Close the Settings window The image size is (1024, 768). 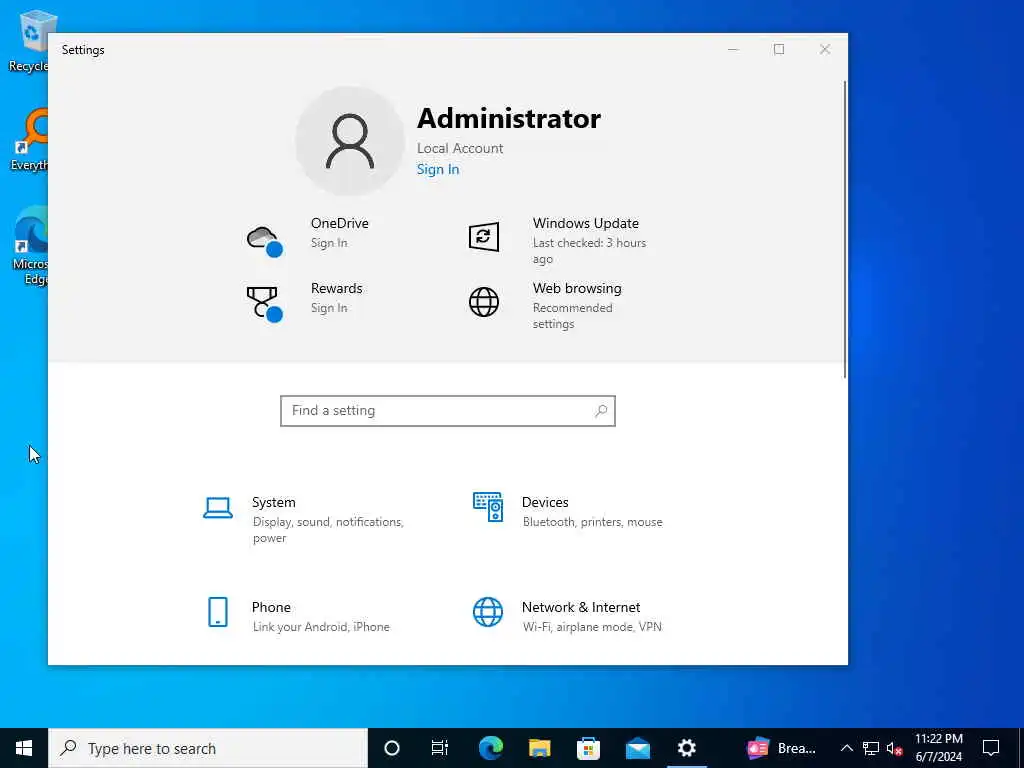[x=825, y=50]
